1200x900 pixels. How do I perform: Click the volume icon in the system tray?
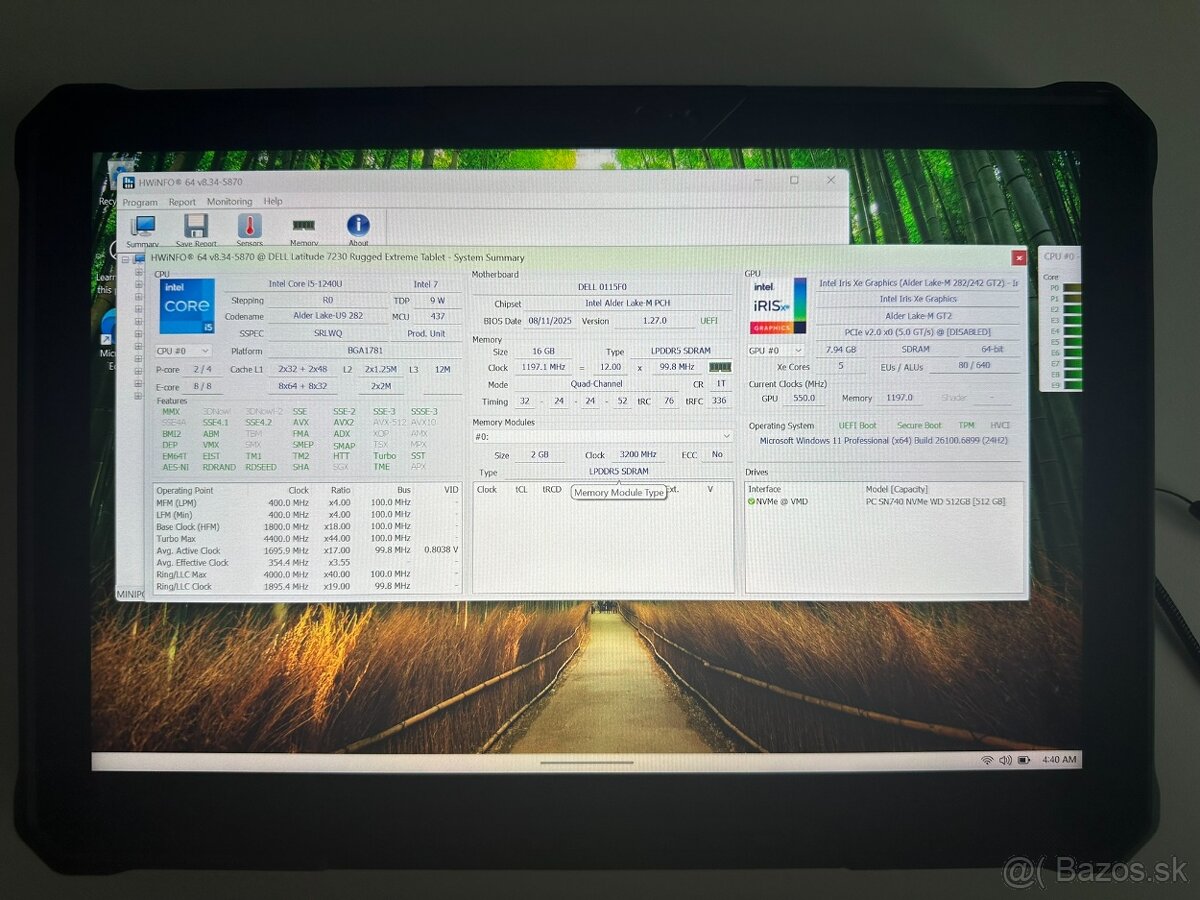tap(1005, 761)
